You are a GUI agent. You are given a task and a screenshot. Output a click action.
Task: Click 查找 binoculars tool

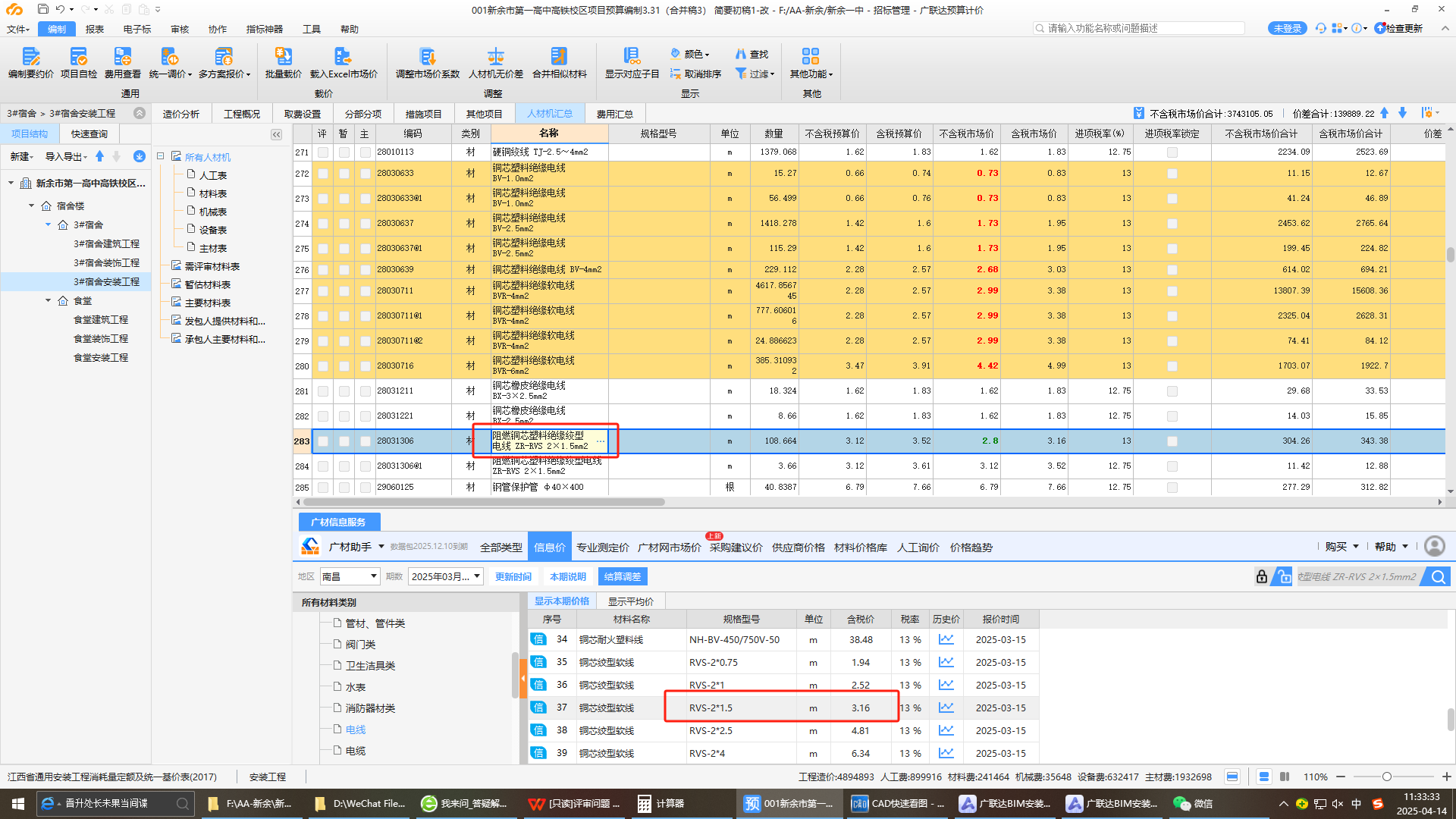click(751, 54)
